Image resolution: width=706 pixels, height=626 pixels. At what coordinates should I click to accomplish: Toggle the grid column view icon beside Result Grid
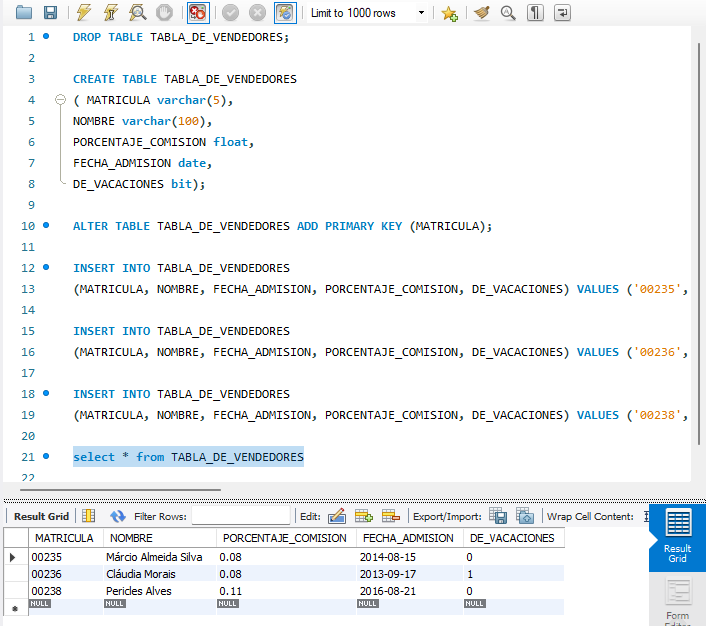(x=89, y=516)
